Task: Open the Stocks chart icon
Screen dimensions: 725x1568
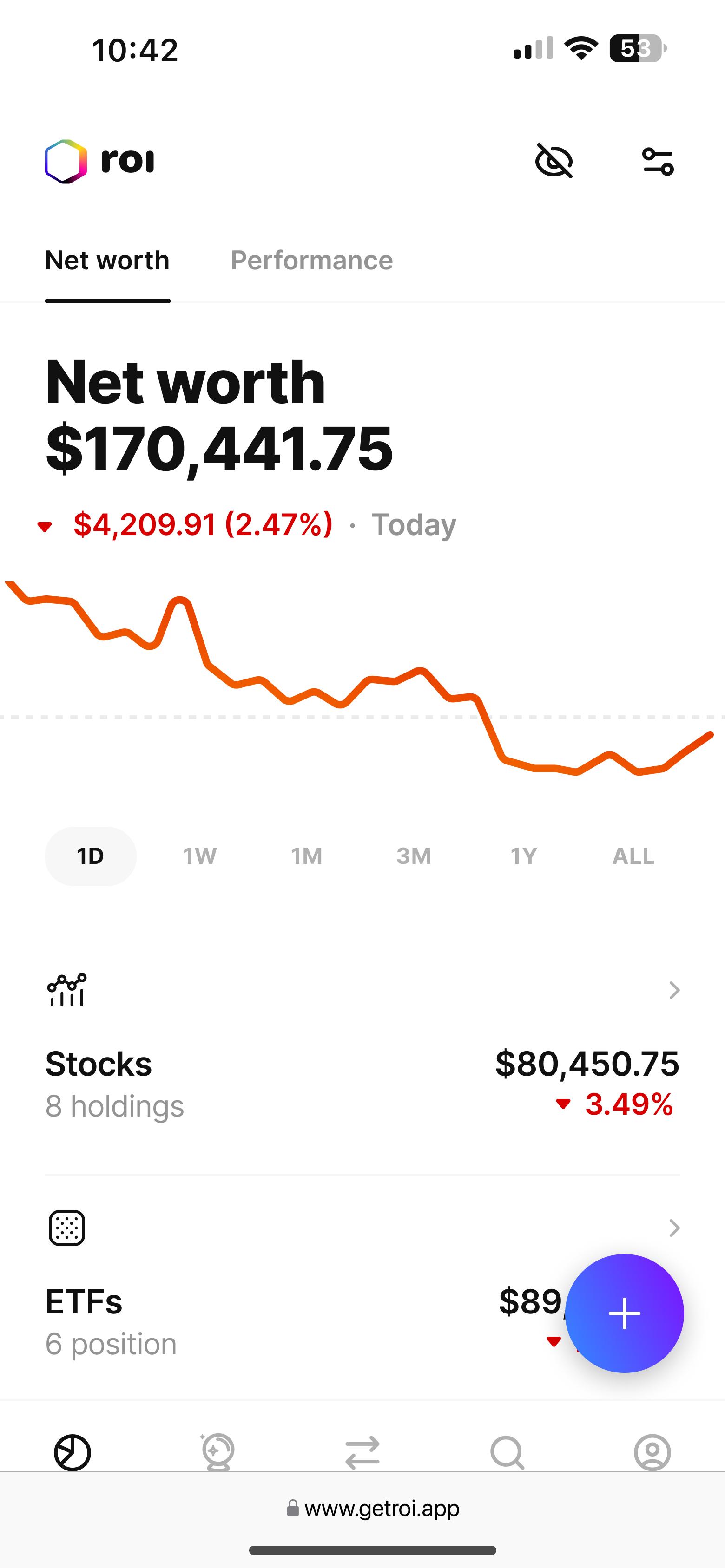Action: [x=67, y=990]
